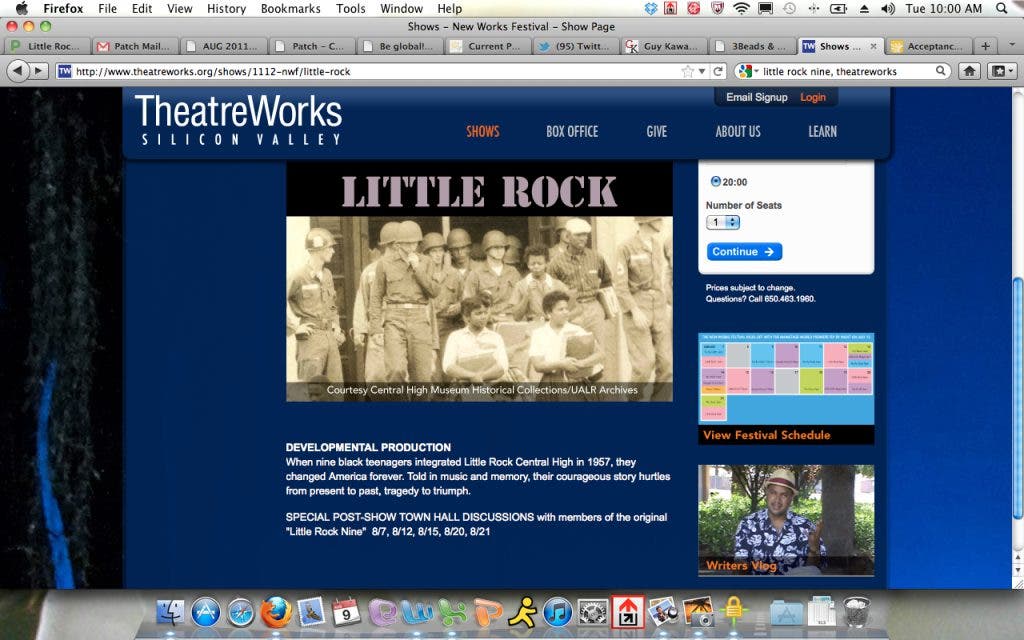Click the Time Machine menu bar icon
The image size is (1024, 640).
click(790, 8)
